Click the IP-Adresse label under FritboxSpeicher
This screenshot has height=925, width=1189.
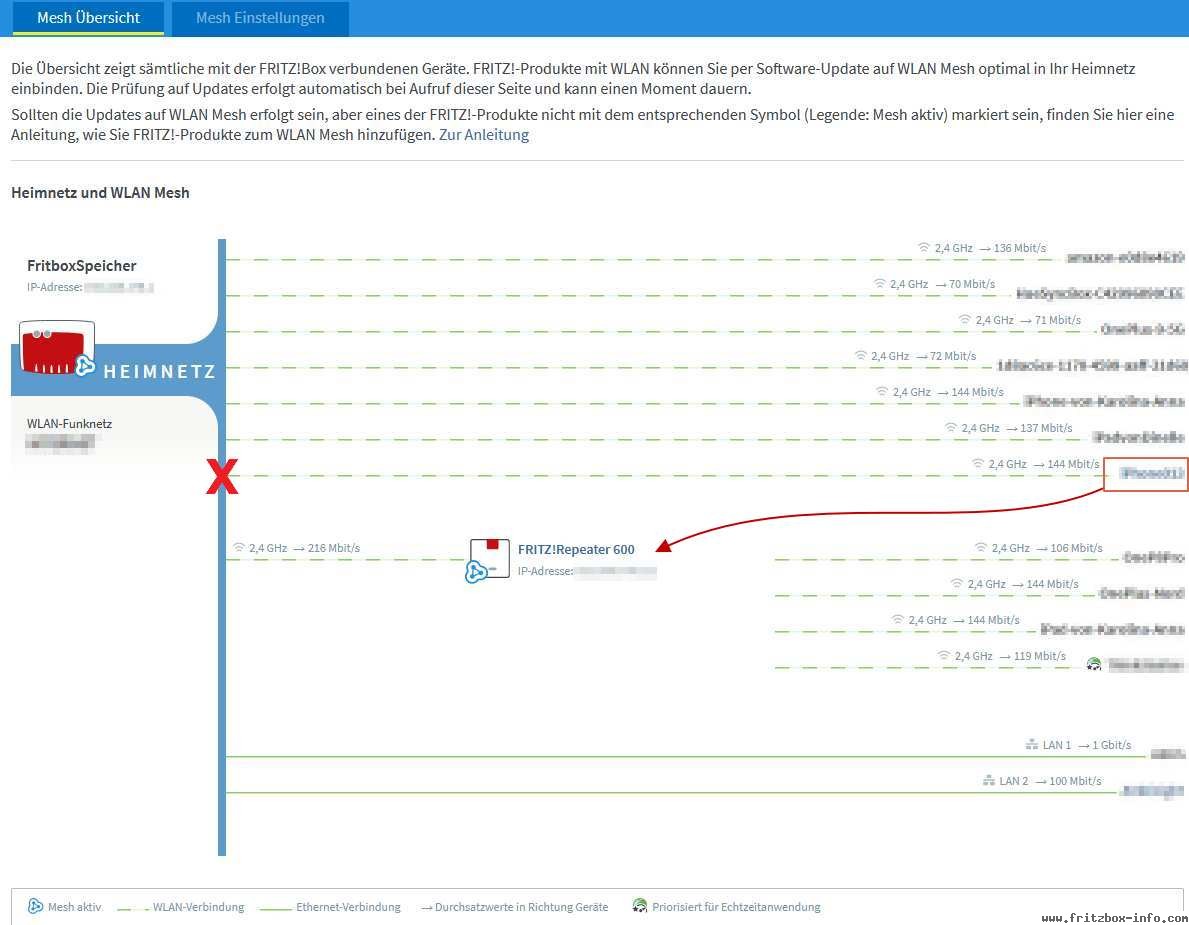point(55,287)
